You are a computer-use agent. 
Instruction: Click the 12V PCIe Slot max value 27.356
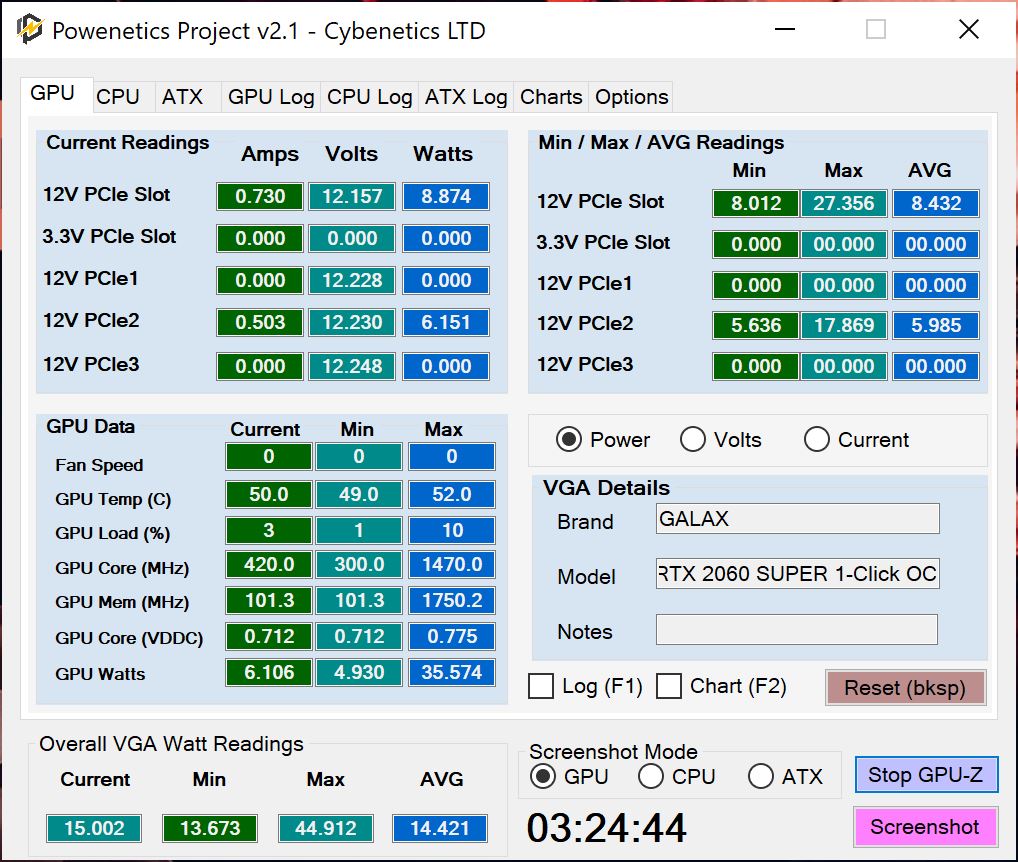844,203
